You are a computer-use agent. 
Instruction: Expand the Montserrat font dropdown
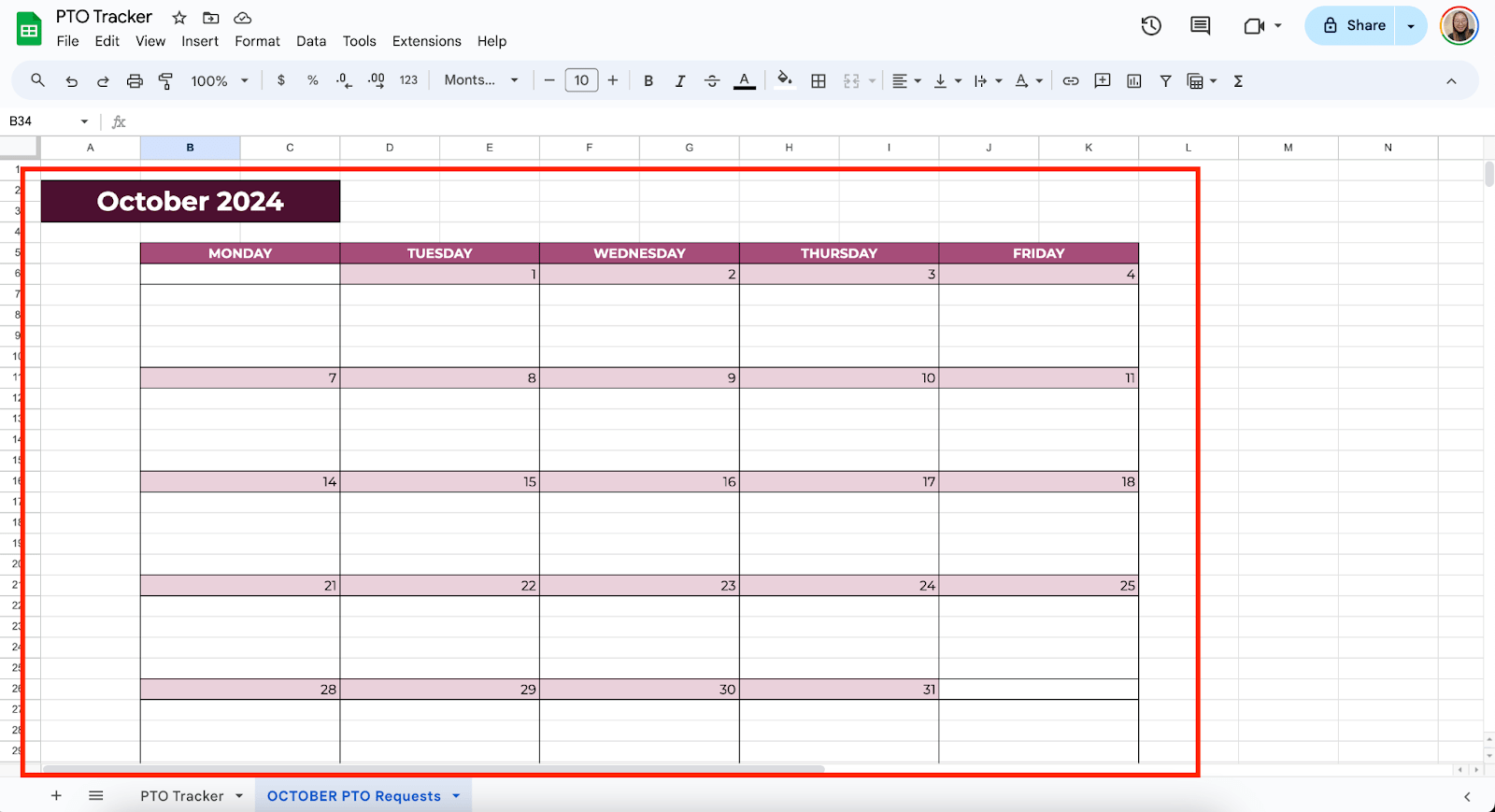[x=481, y=80]
